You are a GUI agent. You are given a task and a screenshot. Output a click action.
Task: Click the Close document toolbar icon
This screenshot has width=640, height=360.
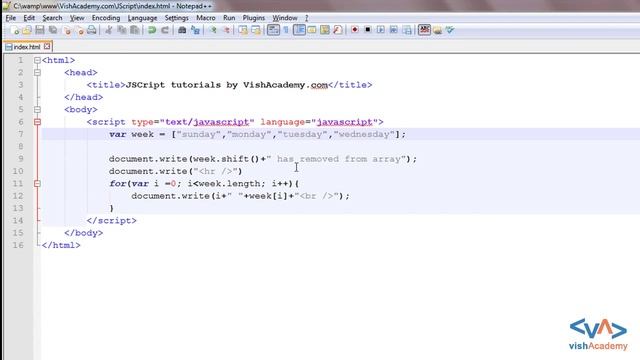tap(67, 30)
